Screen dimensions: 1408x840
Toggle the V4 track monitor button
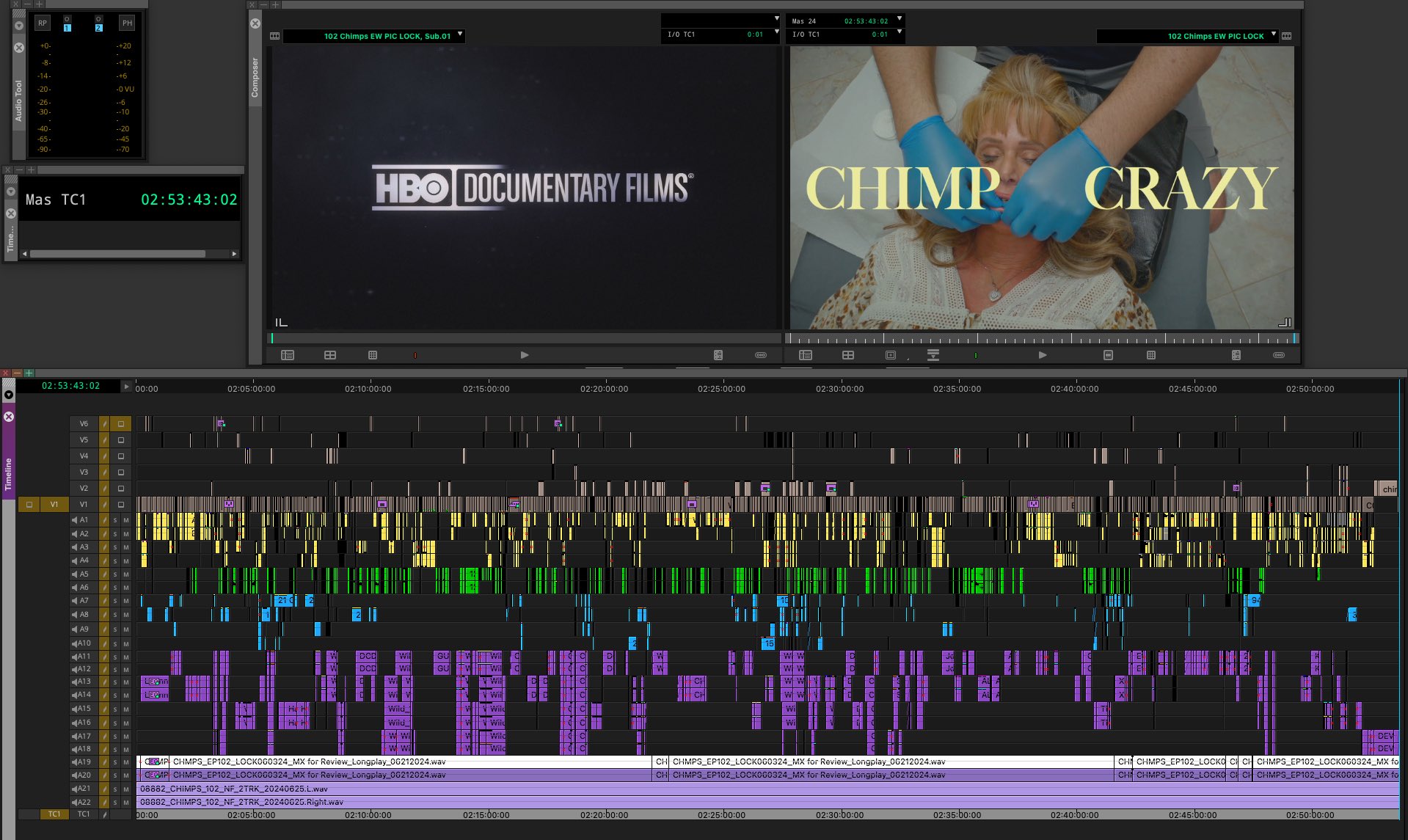tap(121, 456)
